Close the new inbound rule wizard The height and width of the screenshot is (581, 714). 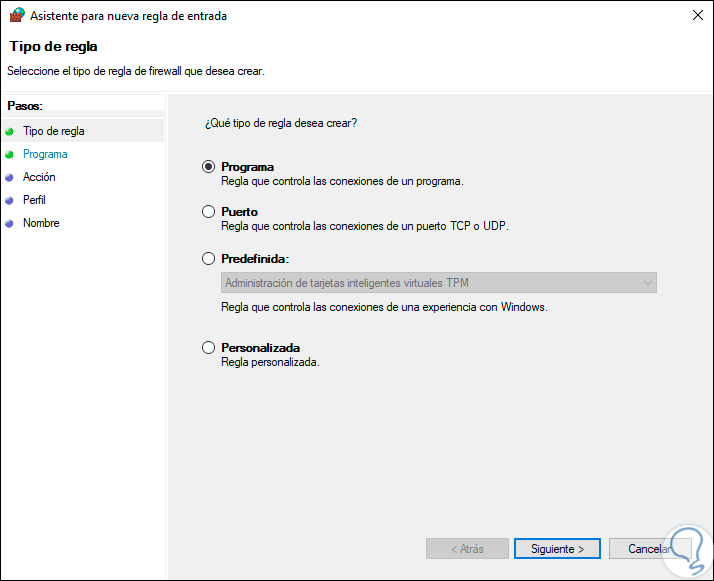tap(696, 15)
